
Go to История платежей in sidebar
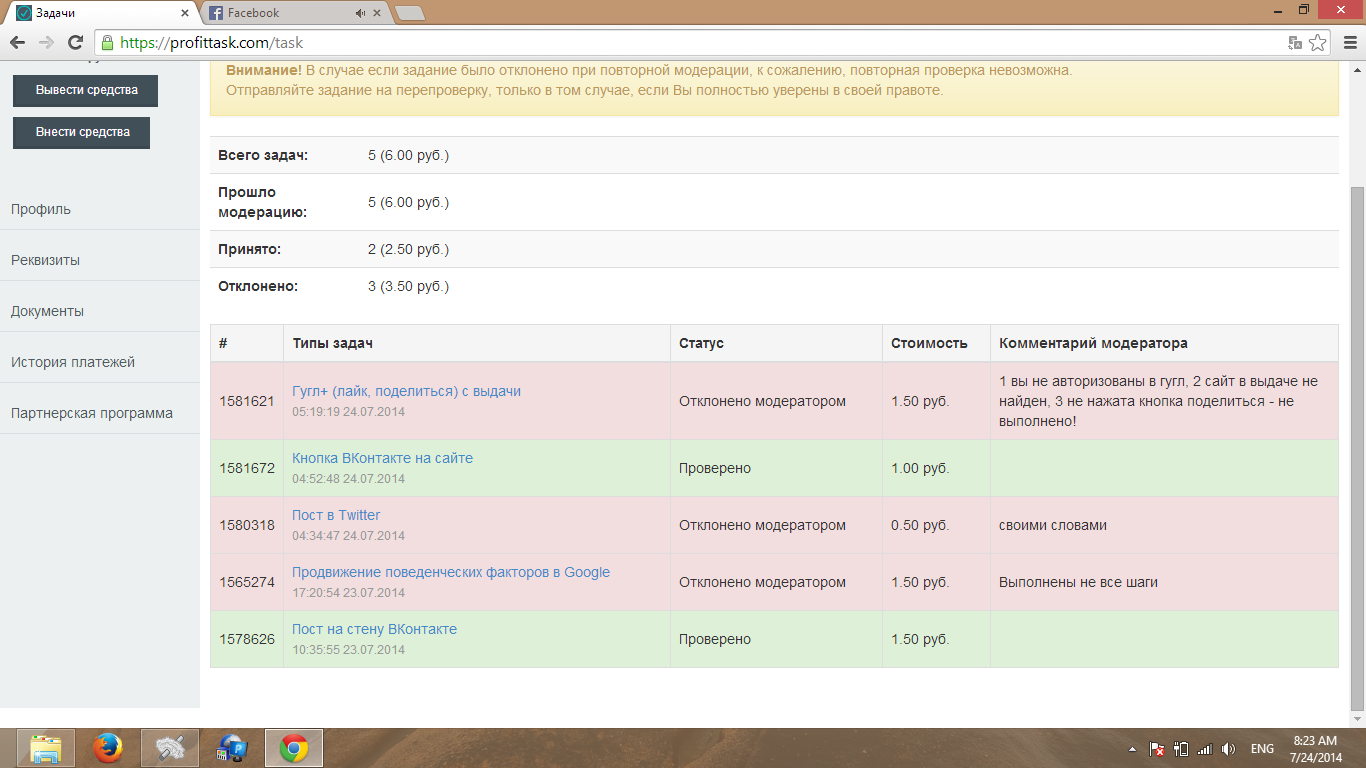(x=73, y=362)
